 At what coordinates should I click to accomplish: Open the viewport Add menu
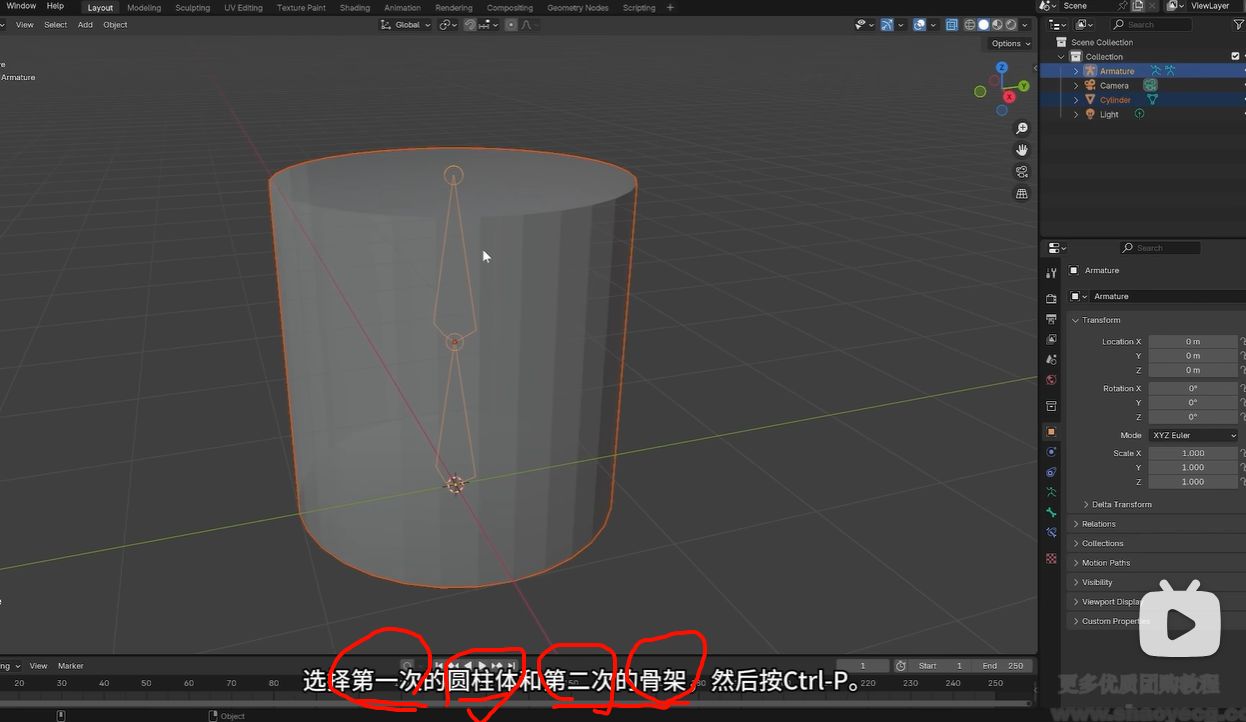tap(85, 25)
